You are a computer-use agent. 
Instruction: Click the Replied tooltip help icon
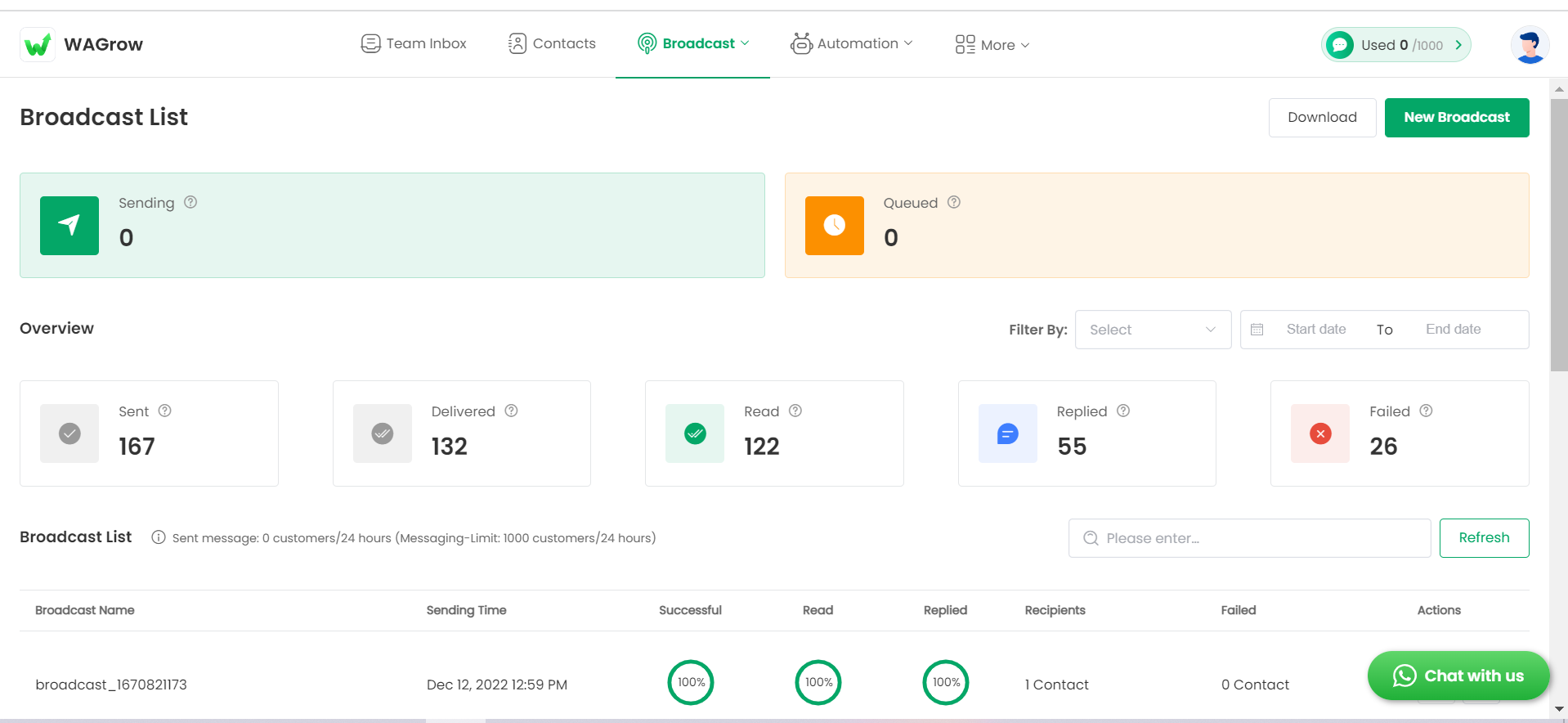pyautogui.click(x=1123, y=411)
